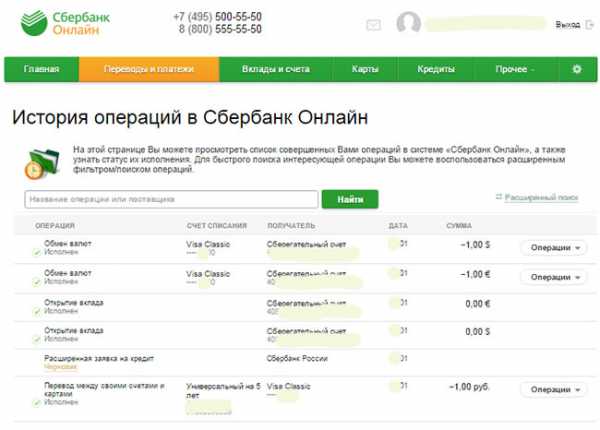Select the Кредиты tab
The height and width of the screenshot is (430, 600).
[436, 69]
